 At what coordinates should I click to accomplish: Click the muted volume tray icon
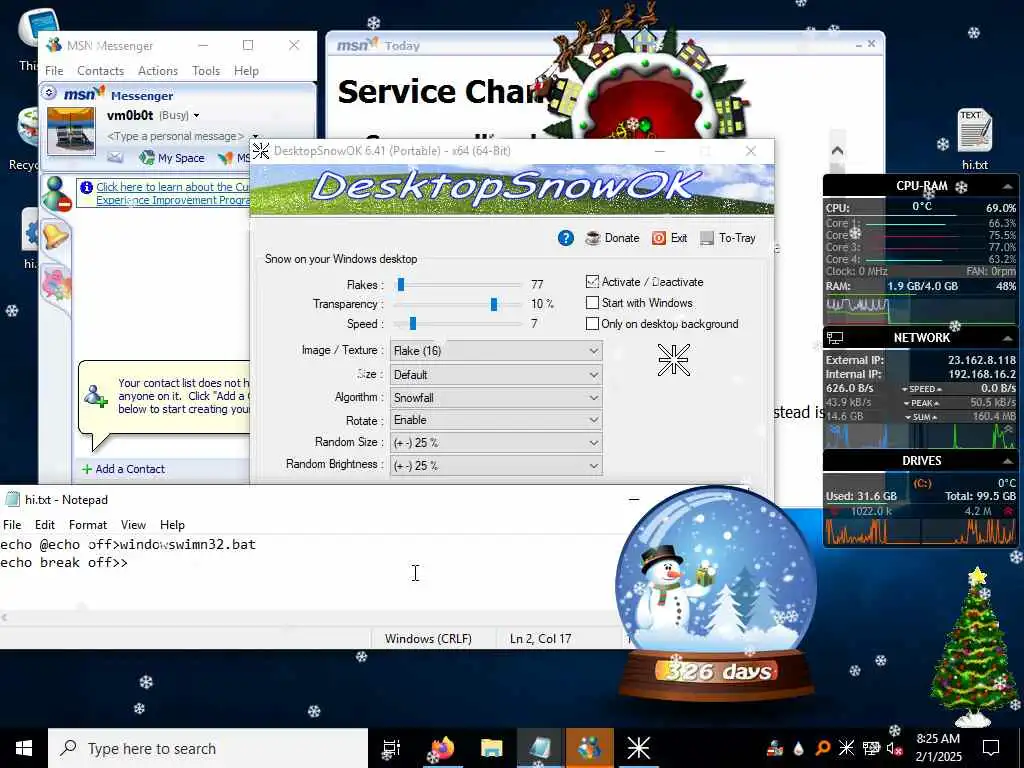[x=894, y=748]
